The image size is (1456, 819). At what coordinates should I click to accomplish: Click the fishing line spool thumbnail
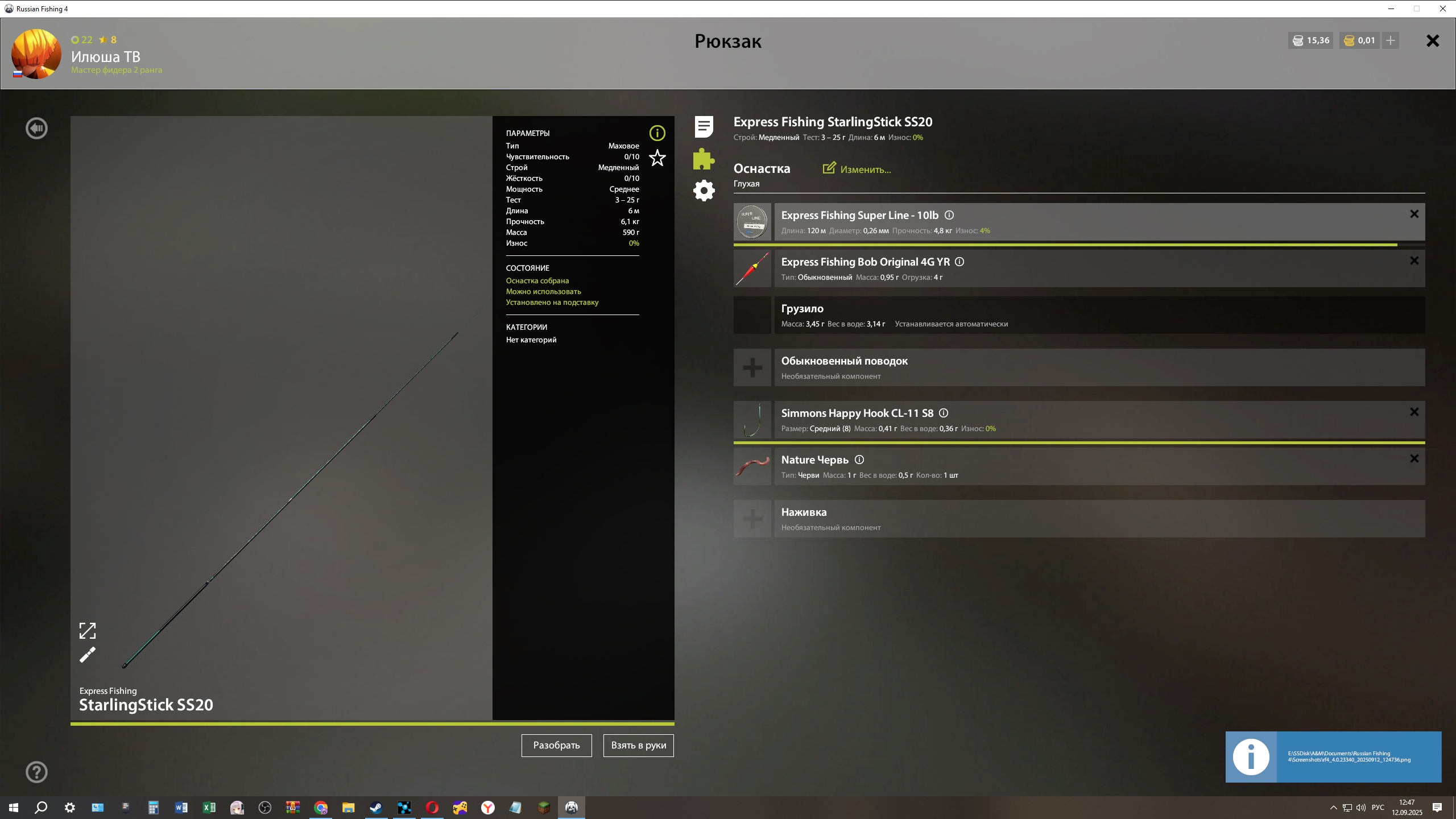[752, 222]
